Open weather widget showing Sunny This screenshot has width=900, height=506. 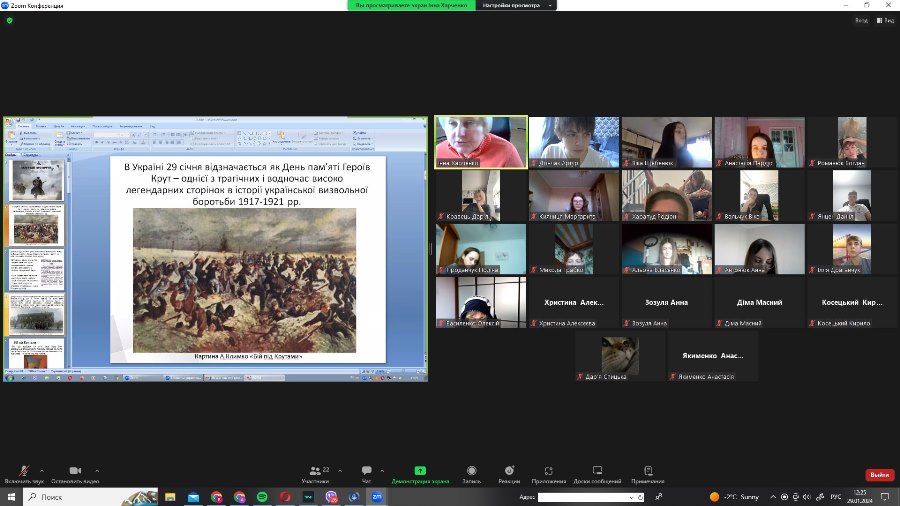734,497
